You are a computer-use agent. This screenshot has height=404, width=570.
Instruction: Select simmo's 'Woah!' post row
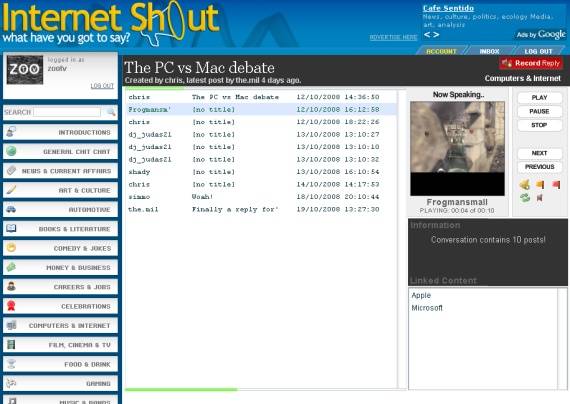pos(261,197)
